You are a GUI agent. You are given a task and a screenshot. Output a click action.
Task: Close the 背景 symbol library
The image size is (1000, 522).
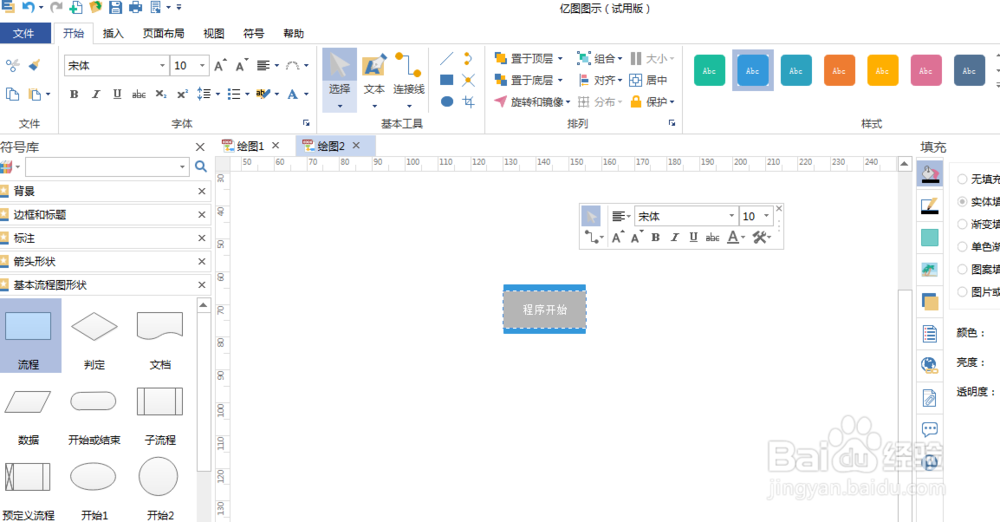[202, 191]
